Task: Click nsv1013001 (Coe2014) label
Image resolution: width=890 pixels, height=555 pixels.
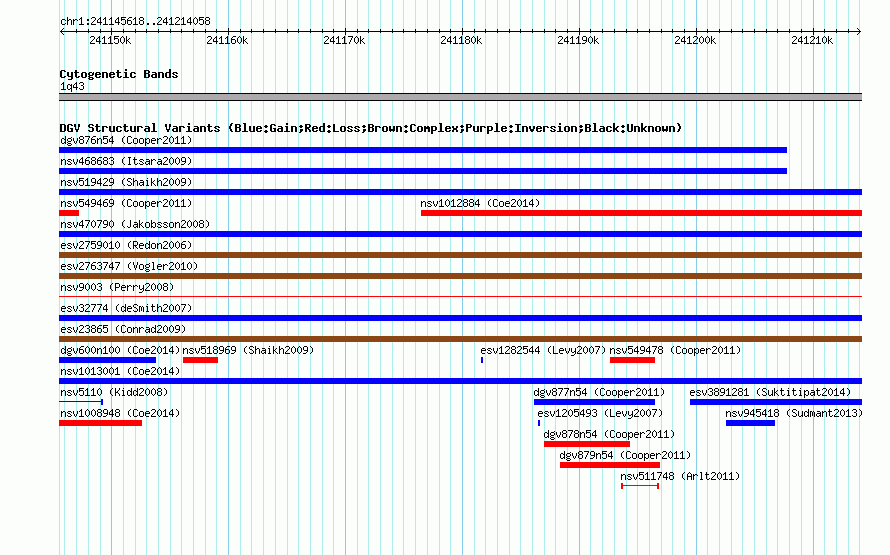Action: (x=120, y=371)
